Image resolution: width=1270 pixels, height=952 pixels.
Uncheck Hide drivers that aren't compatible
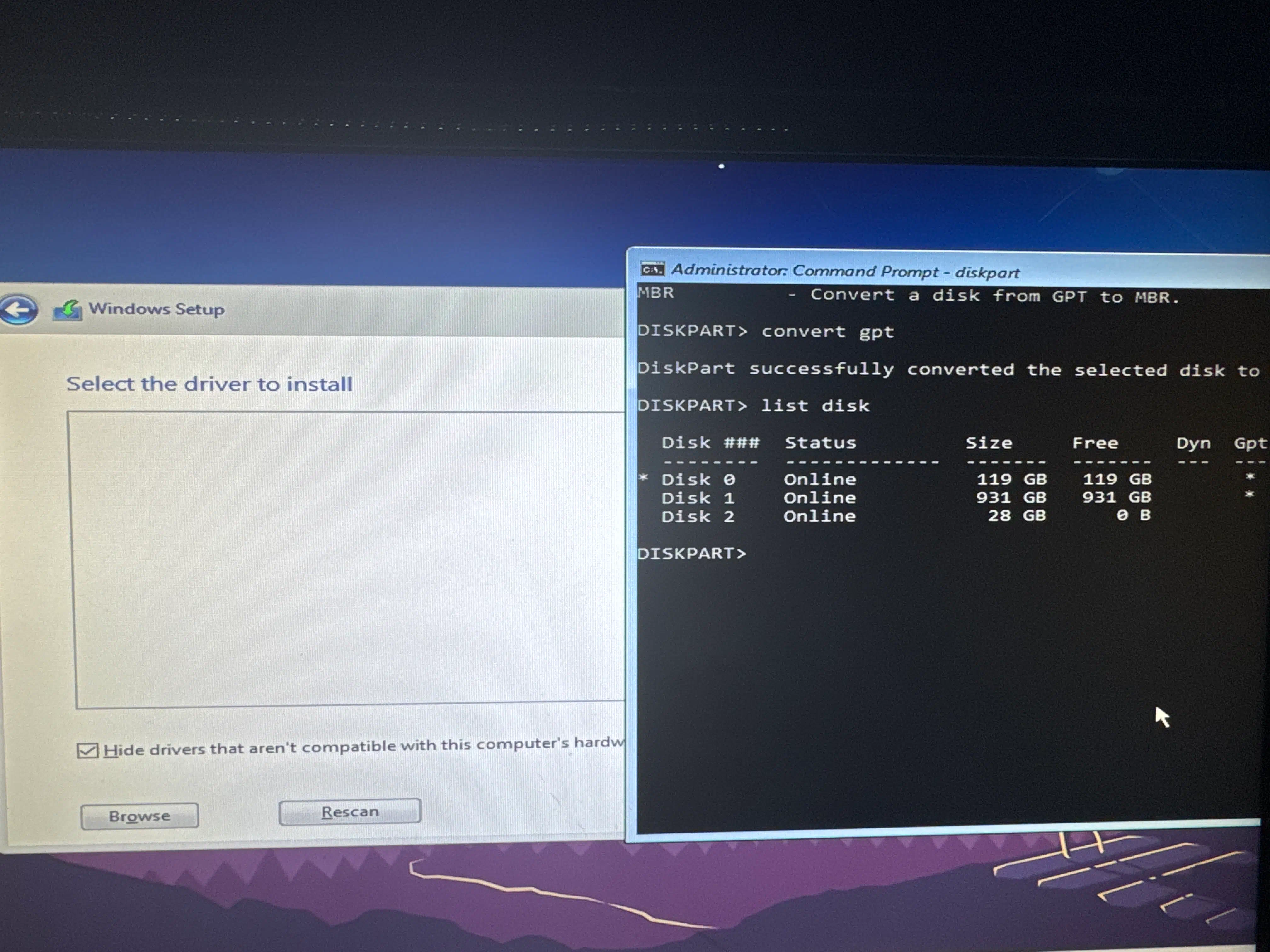tap(87, 751)
